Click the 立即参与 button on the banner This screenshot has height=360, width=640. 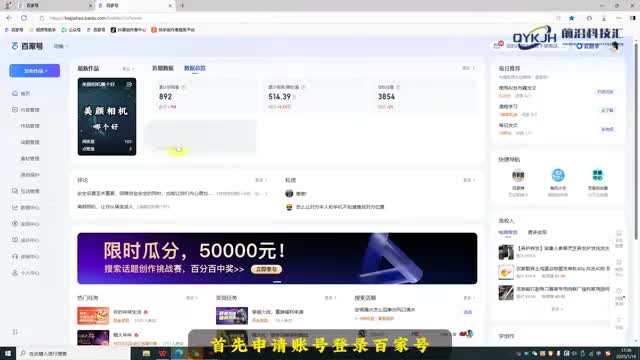pyautogui.click(x=266, y=269)
